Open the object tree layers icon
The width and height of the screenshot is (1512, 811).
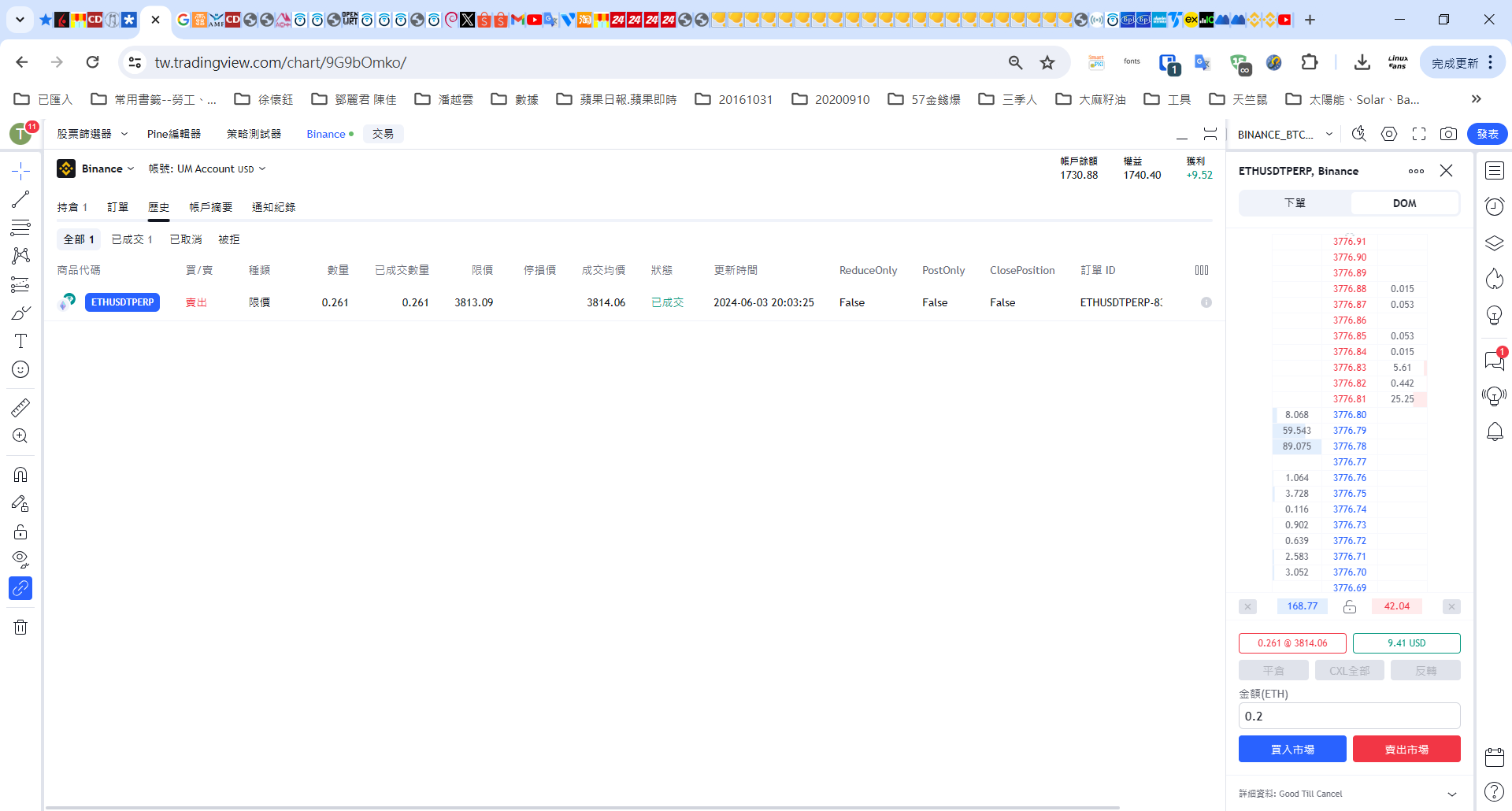(1495, 243)
